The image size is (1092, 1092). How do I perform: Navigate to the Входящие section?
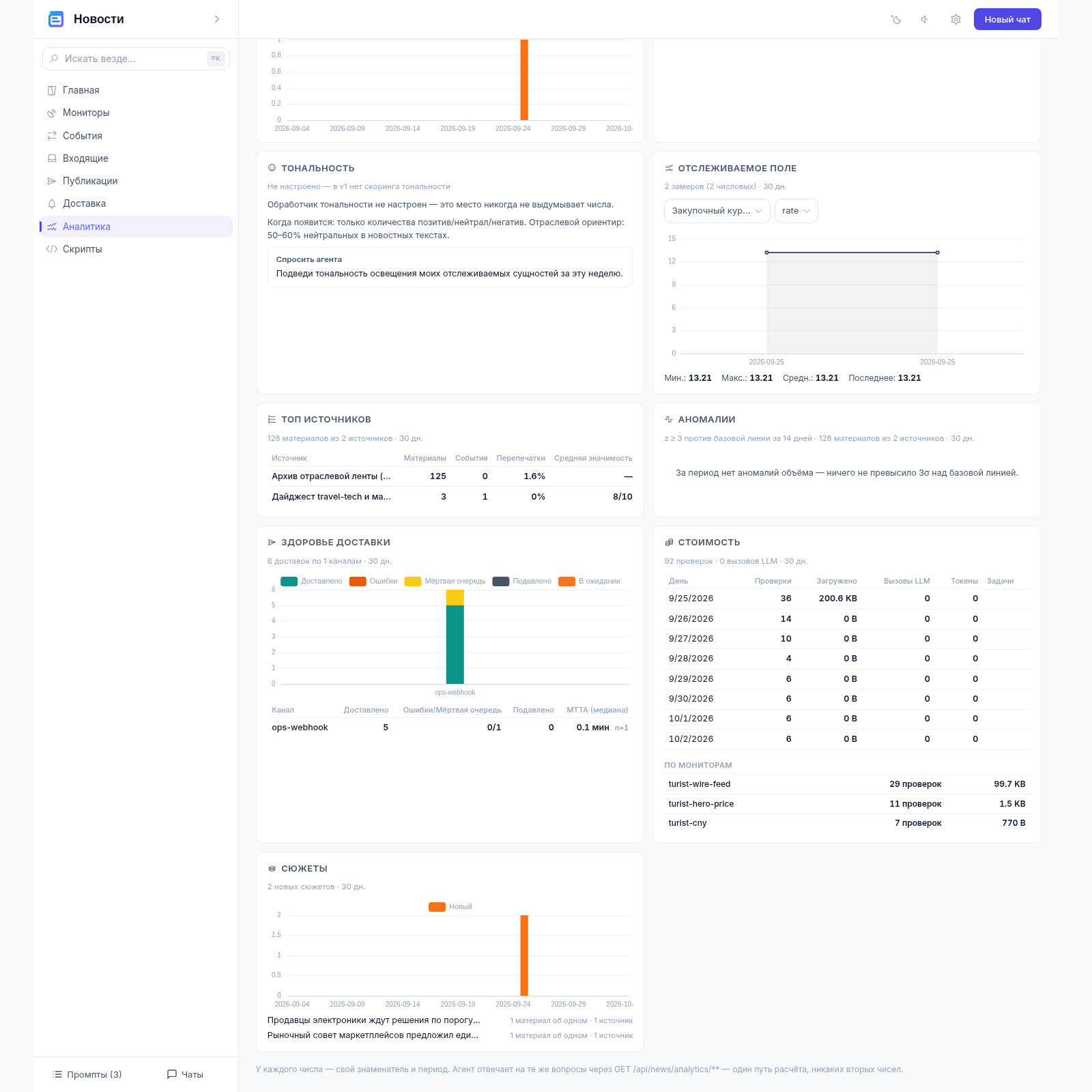(x=136, y=158)
